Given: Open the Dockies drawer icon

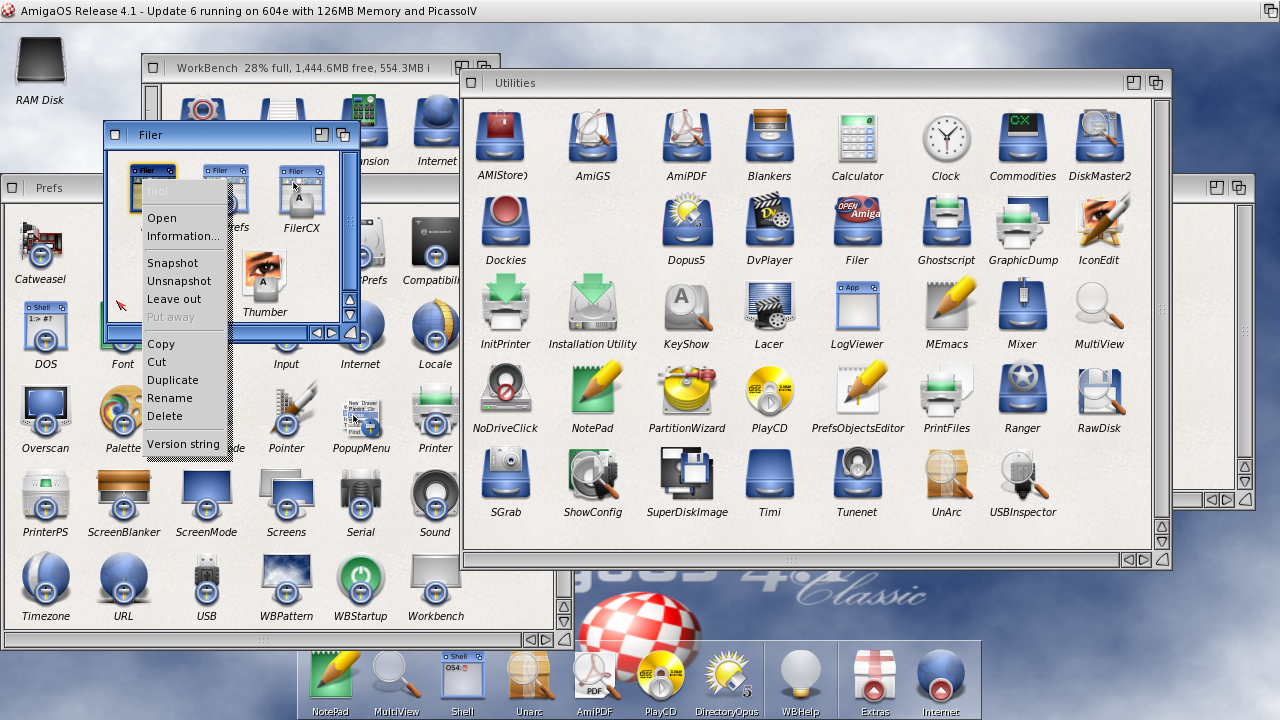Looking at the screenshot, I should pyautogui.click(x=506, y=221).
